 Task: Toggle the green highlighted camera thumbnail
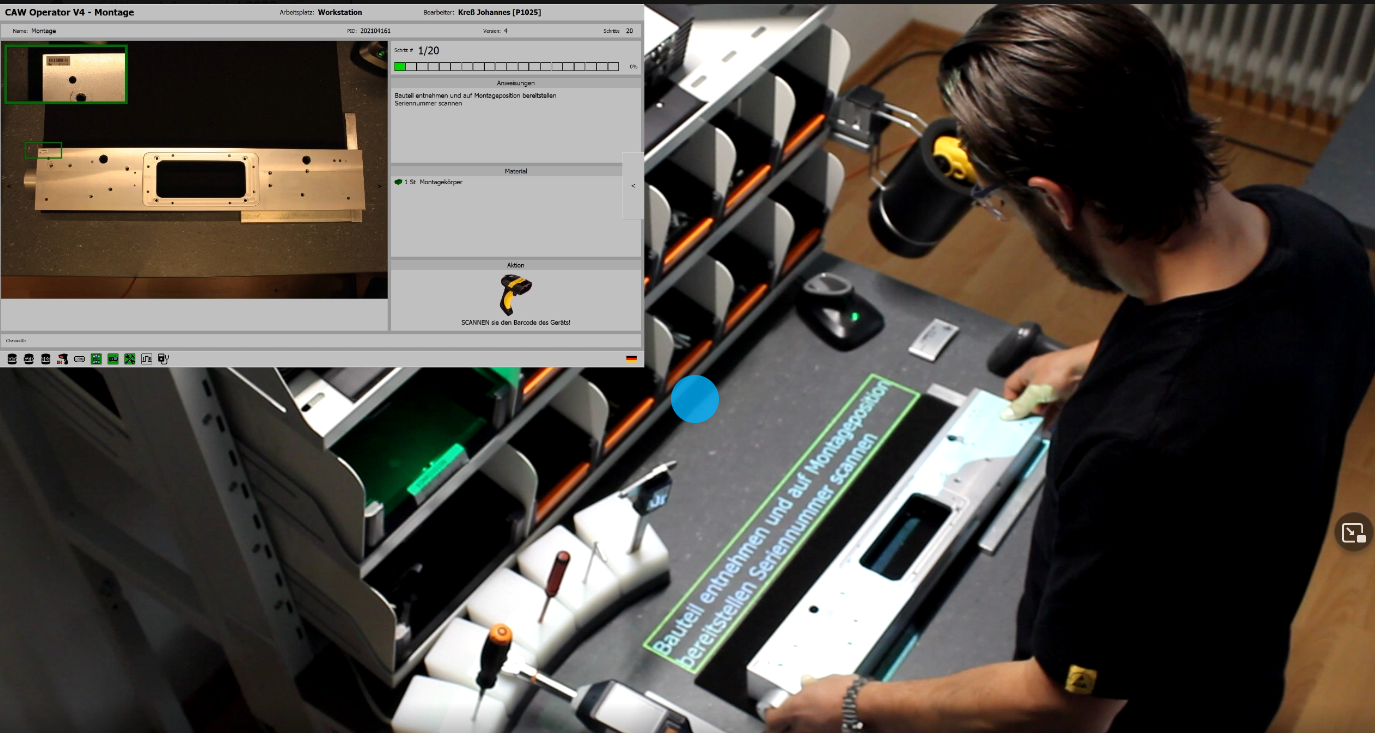pyautogui.click(x=65, y=74)
